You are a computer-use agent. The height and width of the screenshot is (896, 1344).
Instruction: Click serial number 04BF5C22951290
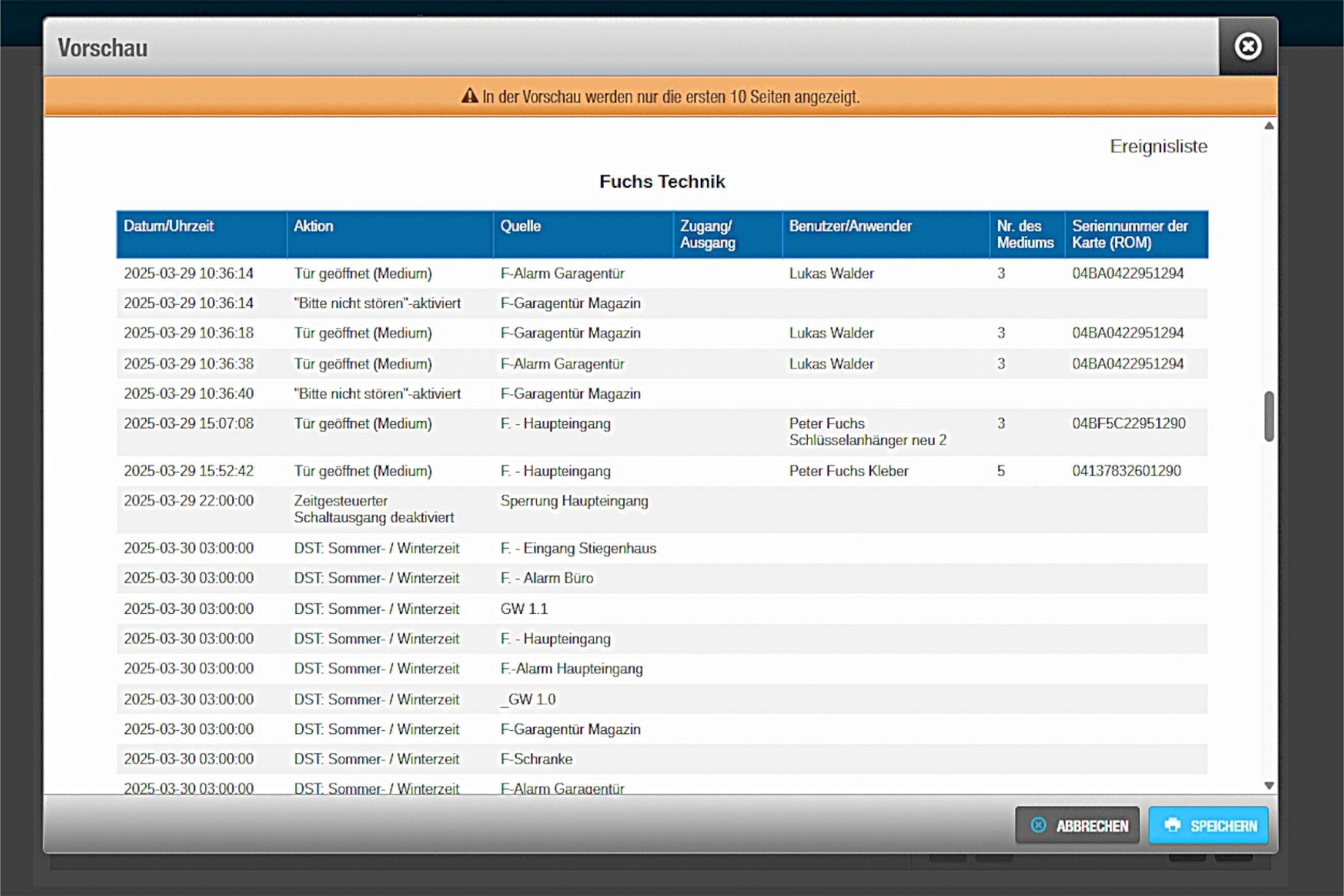(1128, 424)
